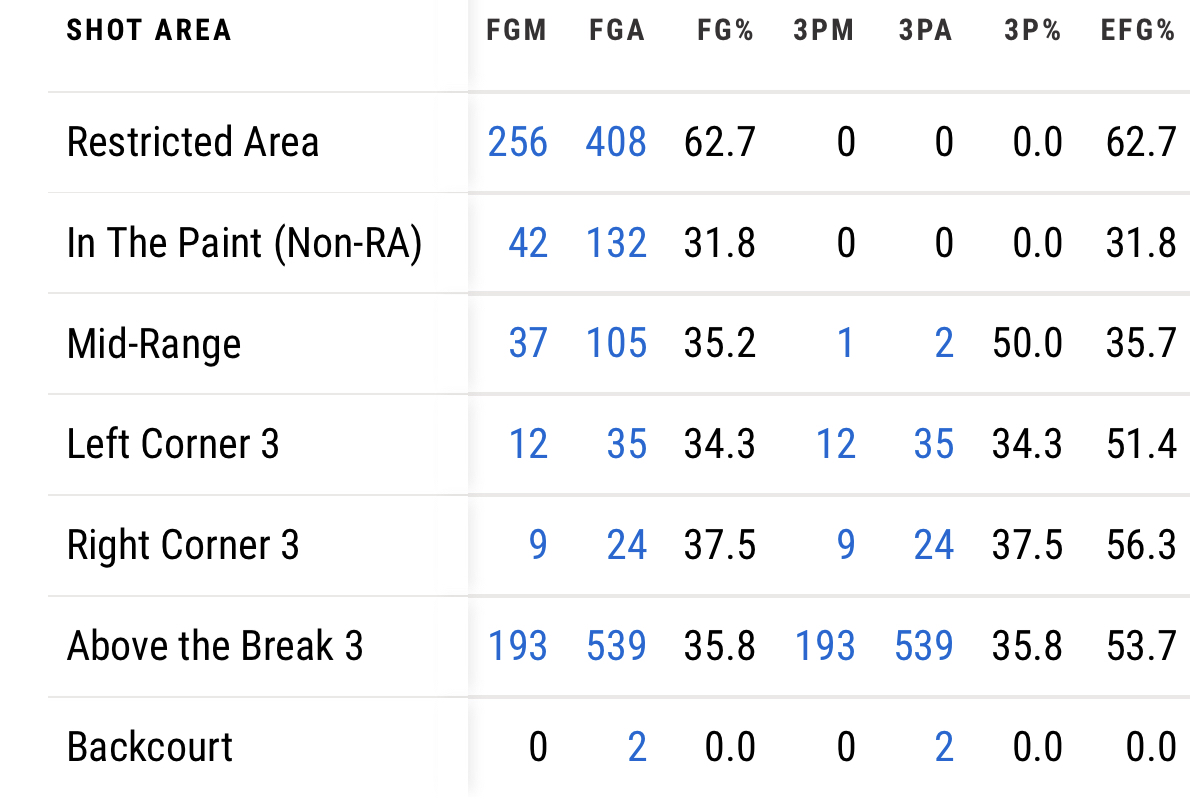Click In The Paint 42 FGM link
The height and width of the screenshot is (805, 1190).
click(x=528, y=243)
